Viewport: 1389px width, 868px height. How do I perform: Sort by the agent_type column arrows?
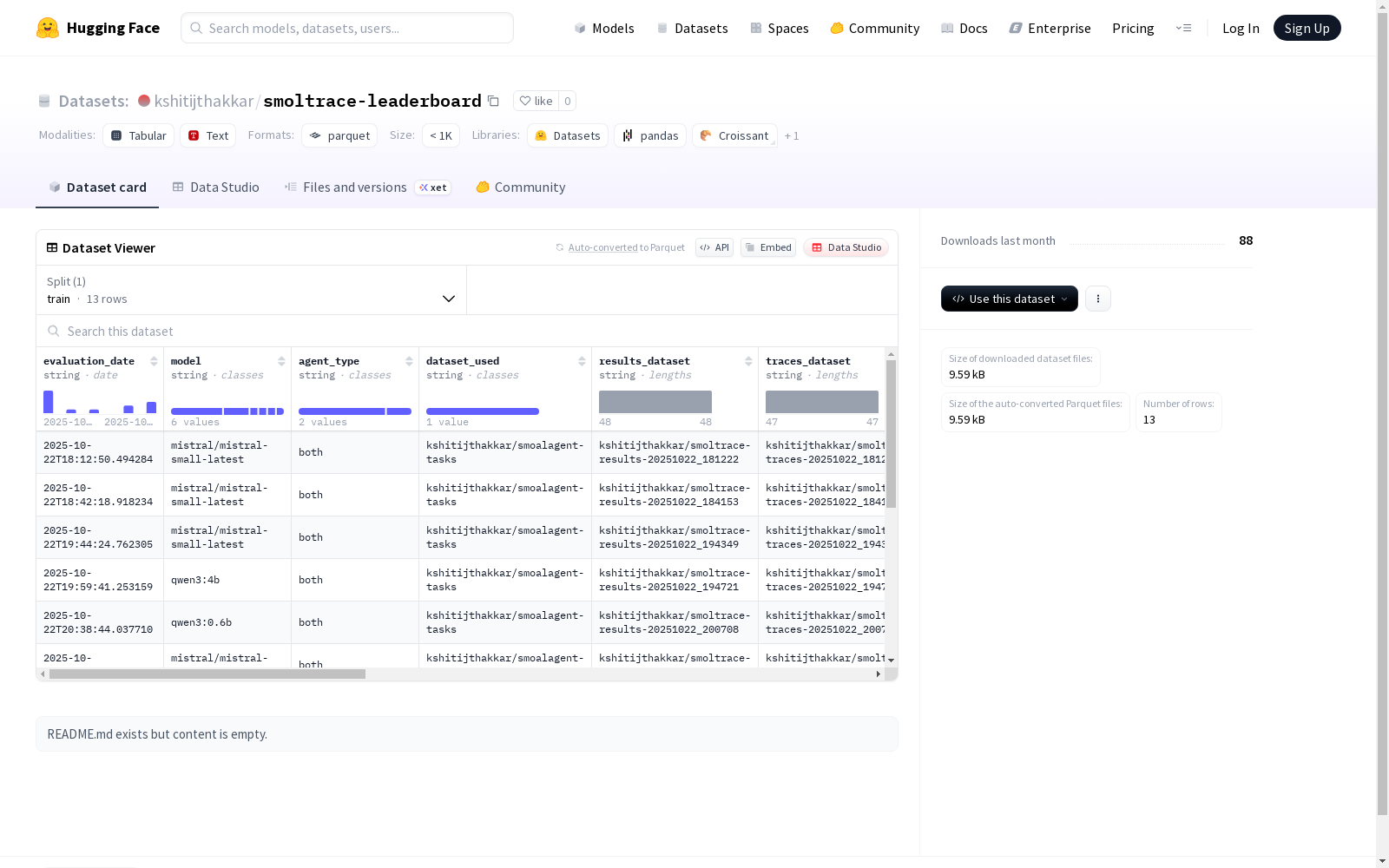coord(409,361)
